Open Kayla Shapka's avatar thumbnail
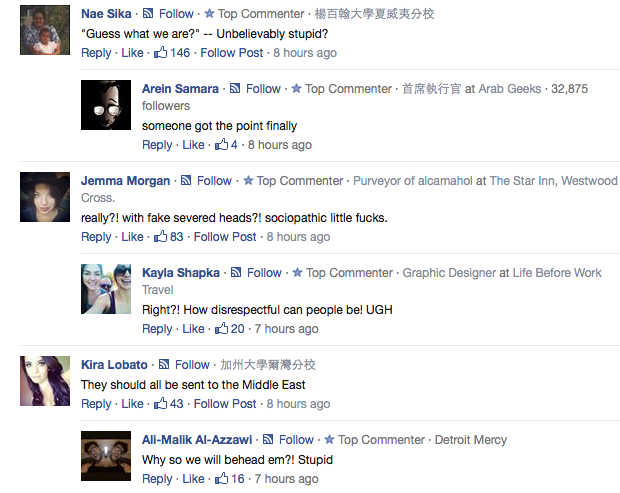Screen dimensions: 620x493 [106, 289]
